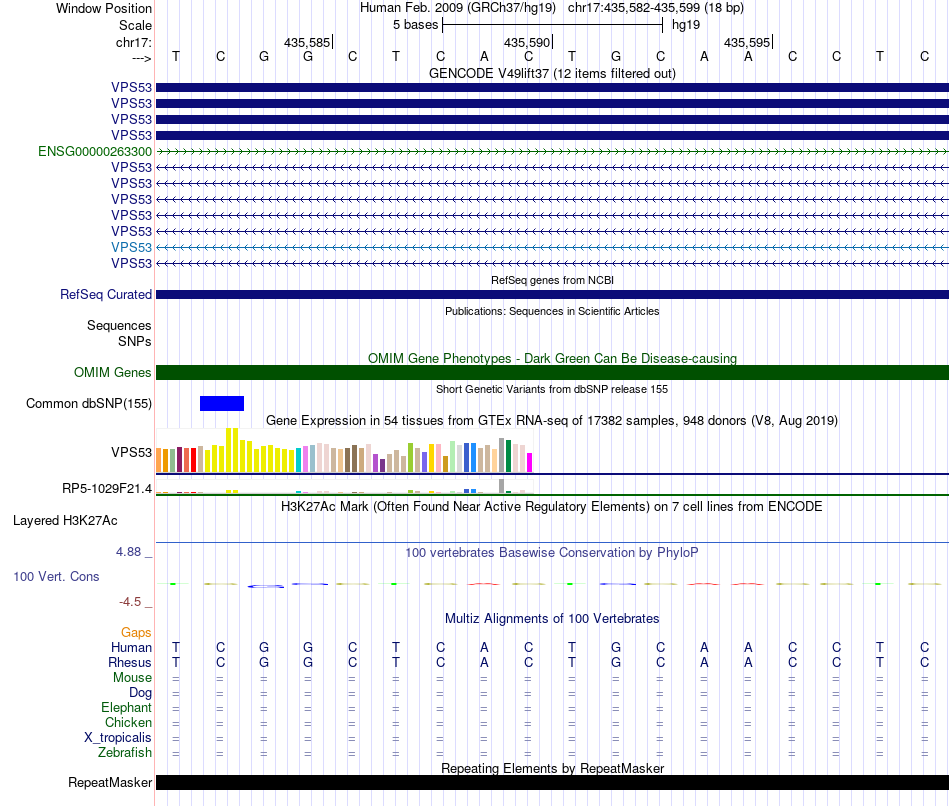
Task: Open the 100 vertebrates Basewise Conservation title
Action: click(x=552, y=553)
